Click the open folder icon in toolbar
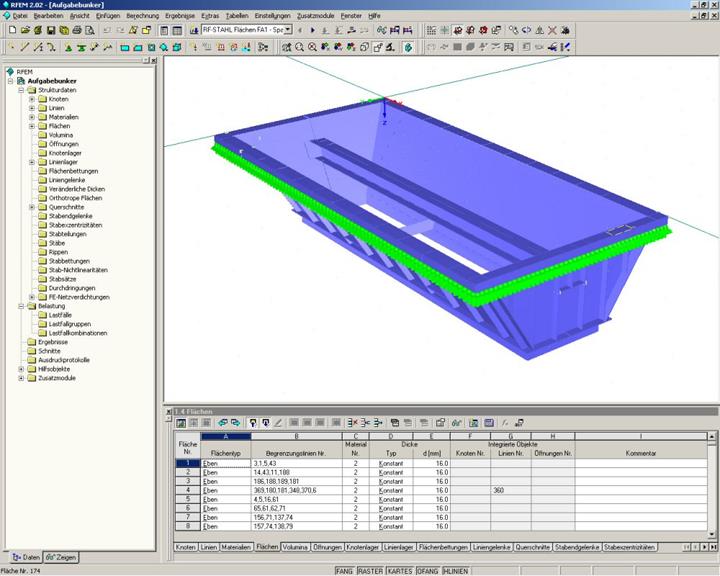Viewport: 720px width, 576px height. (x=25, y=30)
